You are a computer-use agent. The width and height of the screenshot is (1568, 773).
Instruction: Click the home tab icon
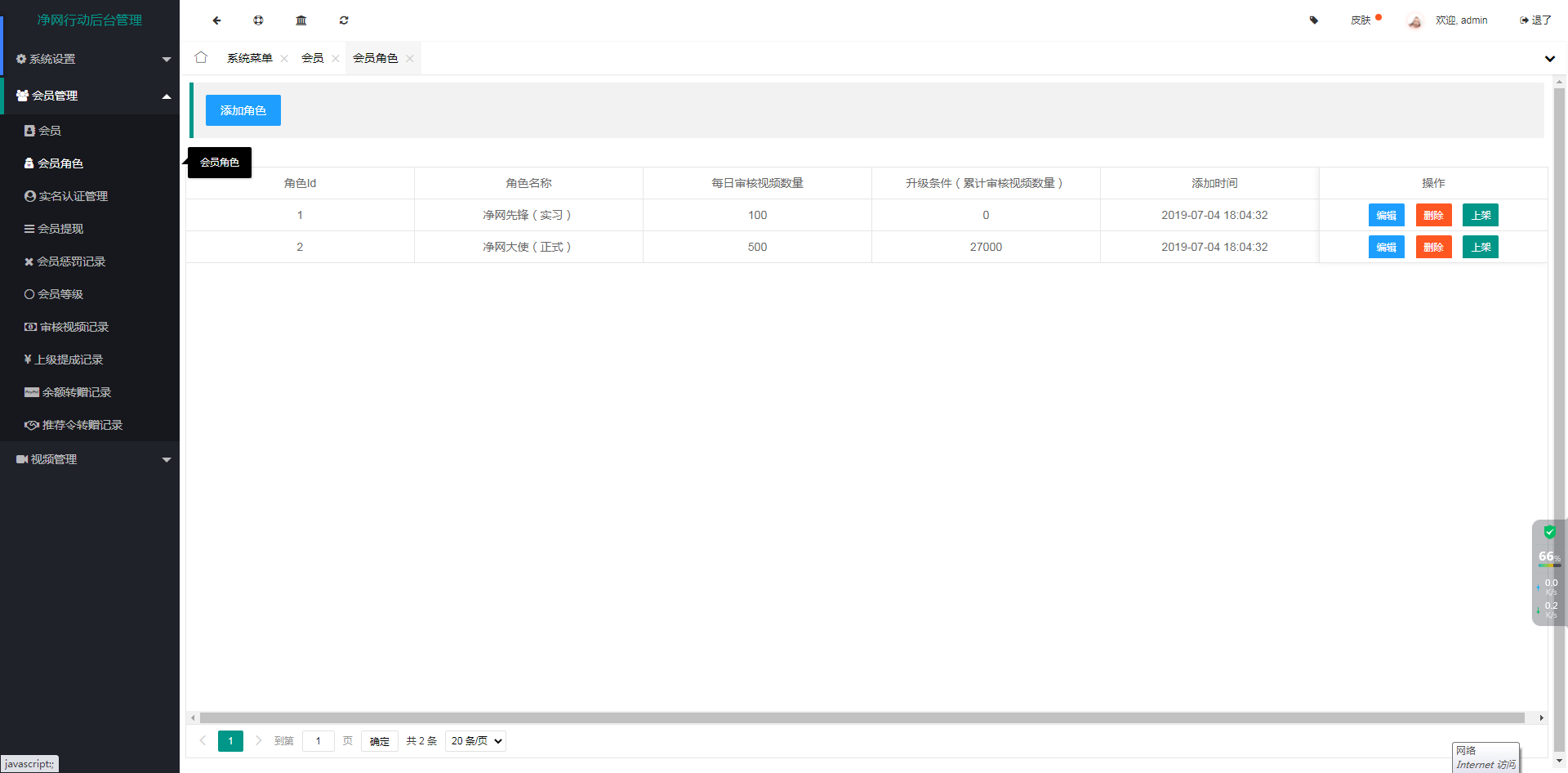click(201, 58)
